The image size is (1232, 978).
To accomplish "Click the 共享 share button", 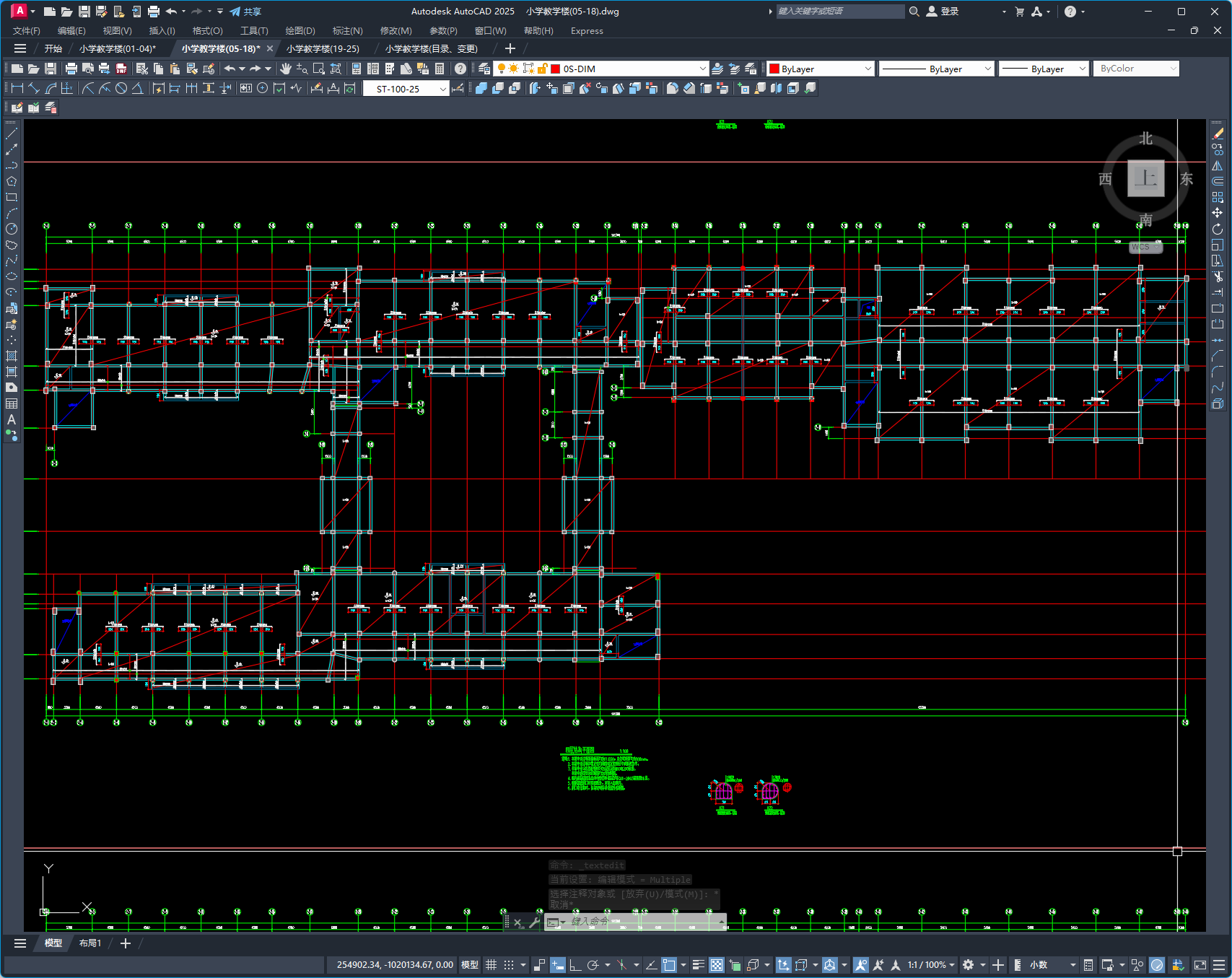I will (245, 12).
